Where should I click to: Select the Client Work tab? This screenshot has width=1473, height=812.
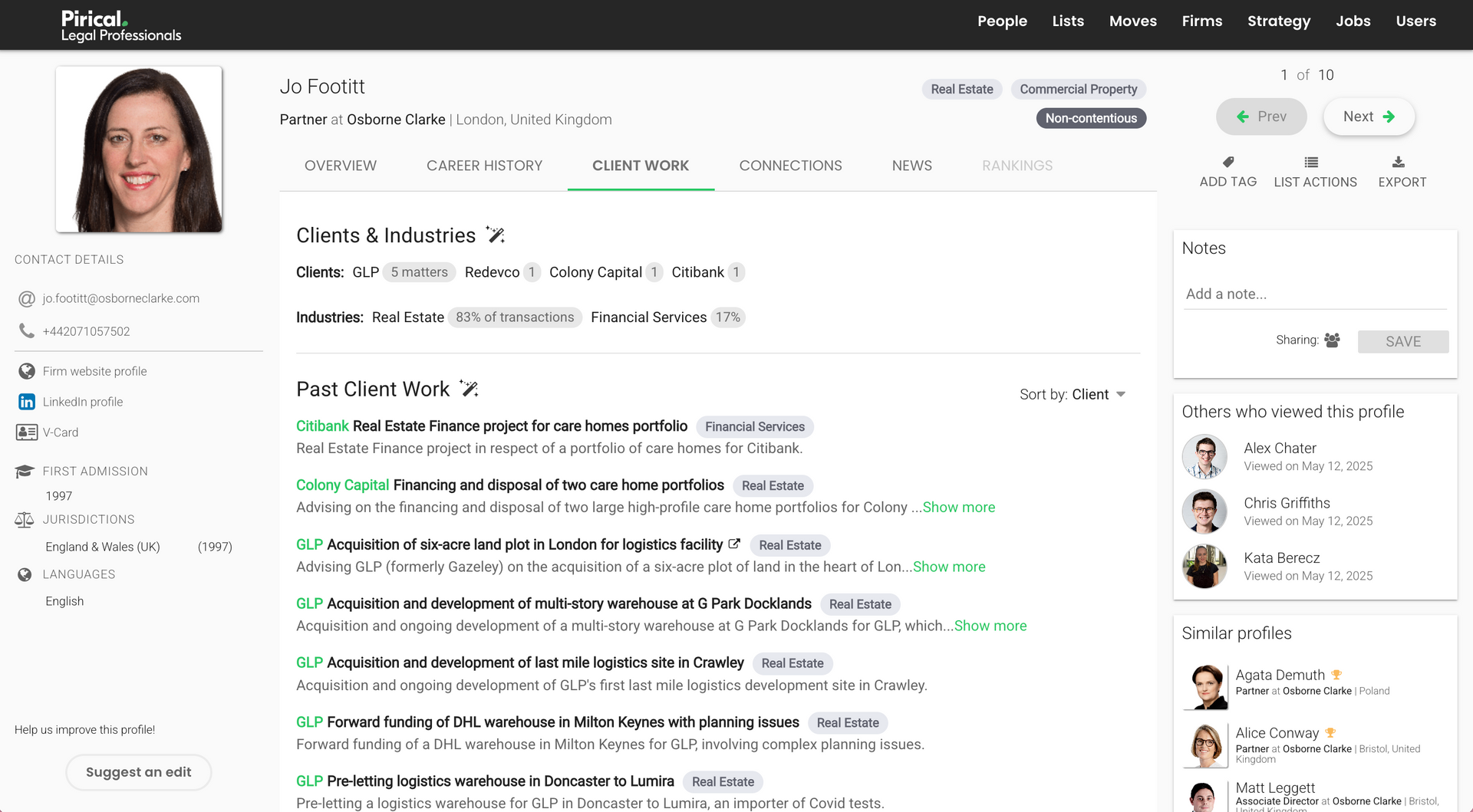641,166
